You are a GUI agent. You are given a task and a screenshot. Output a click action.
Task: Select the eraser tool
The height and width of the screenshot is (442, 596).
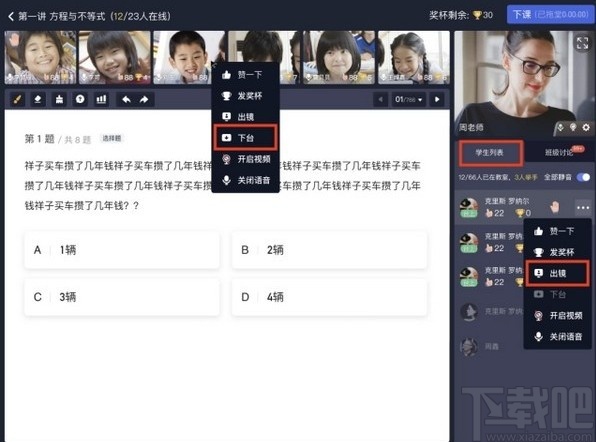point(38,100)
